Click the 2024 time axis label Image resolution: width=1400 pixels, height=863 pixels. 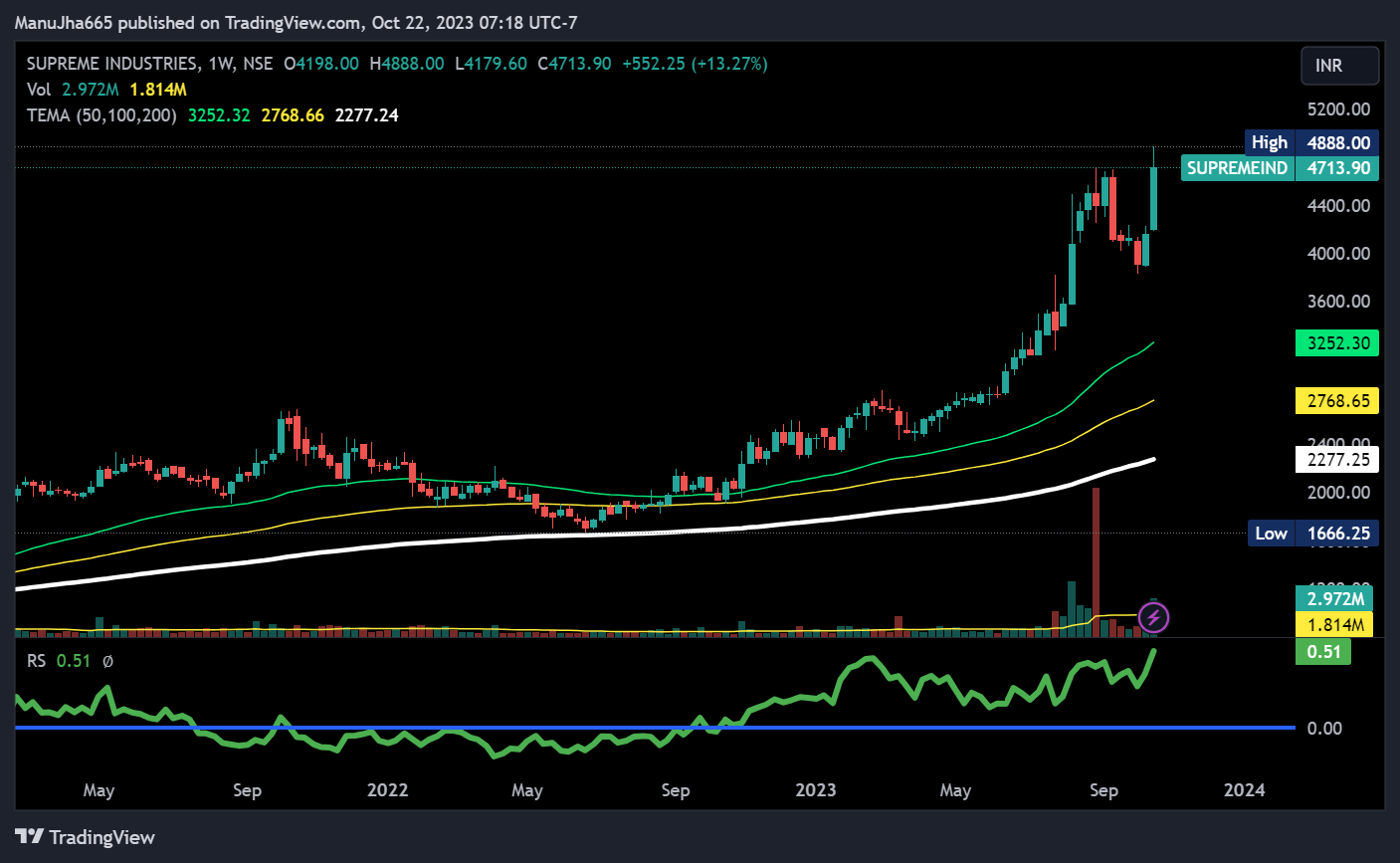[1244, 790]
